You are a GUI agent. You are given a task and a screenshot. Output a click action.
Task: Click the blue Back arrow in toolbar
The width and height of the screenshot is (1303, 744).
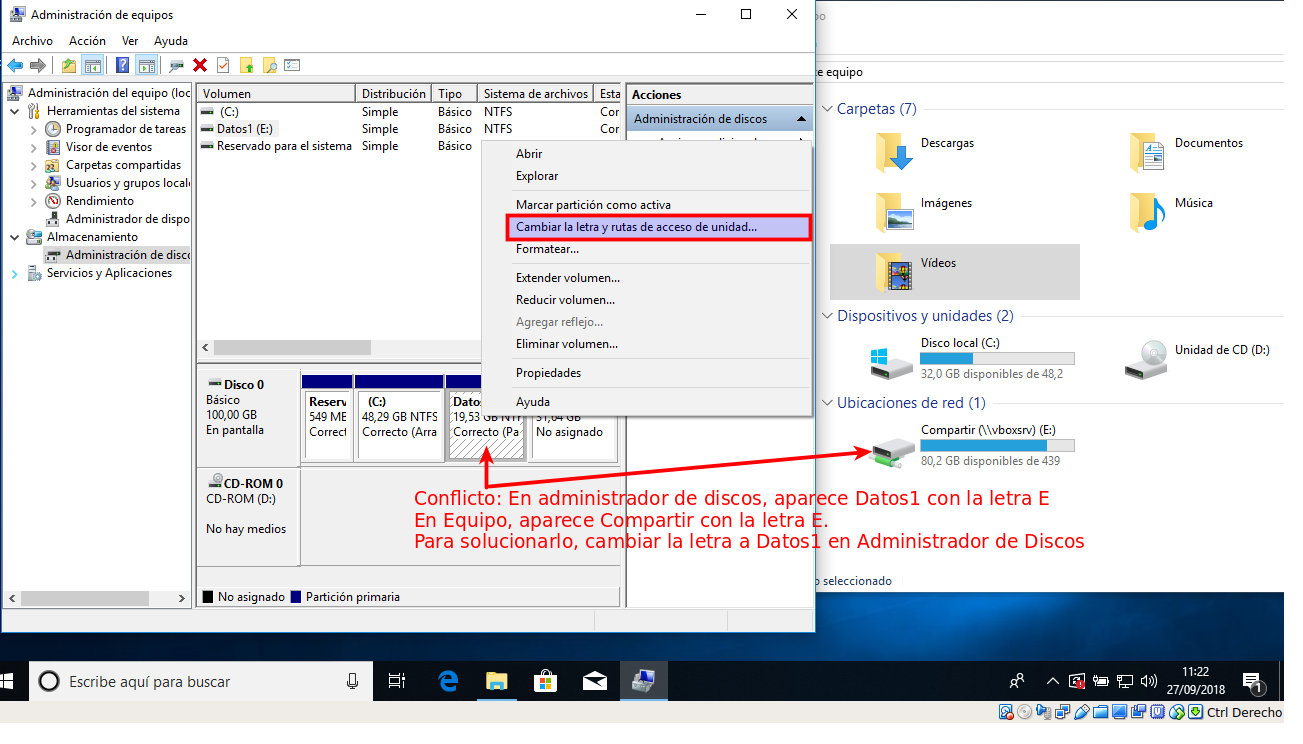click(15, 65)
